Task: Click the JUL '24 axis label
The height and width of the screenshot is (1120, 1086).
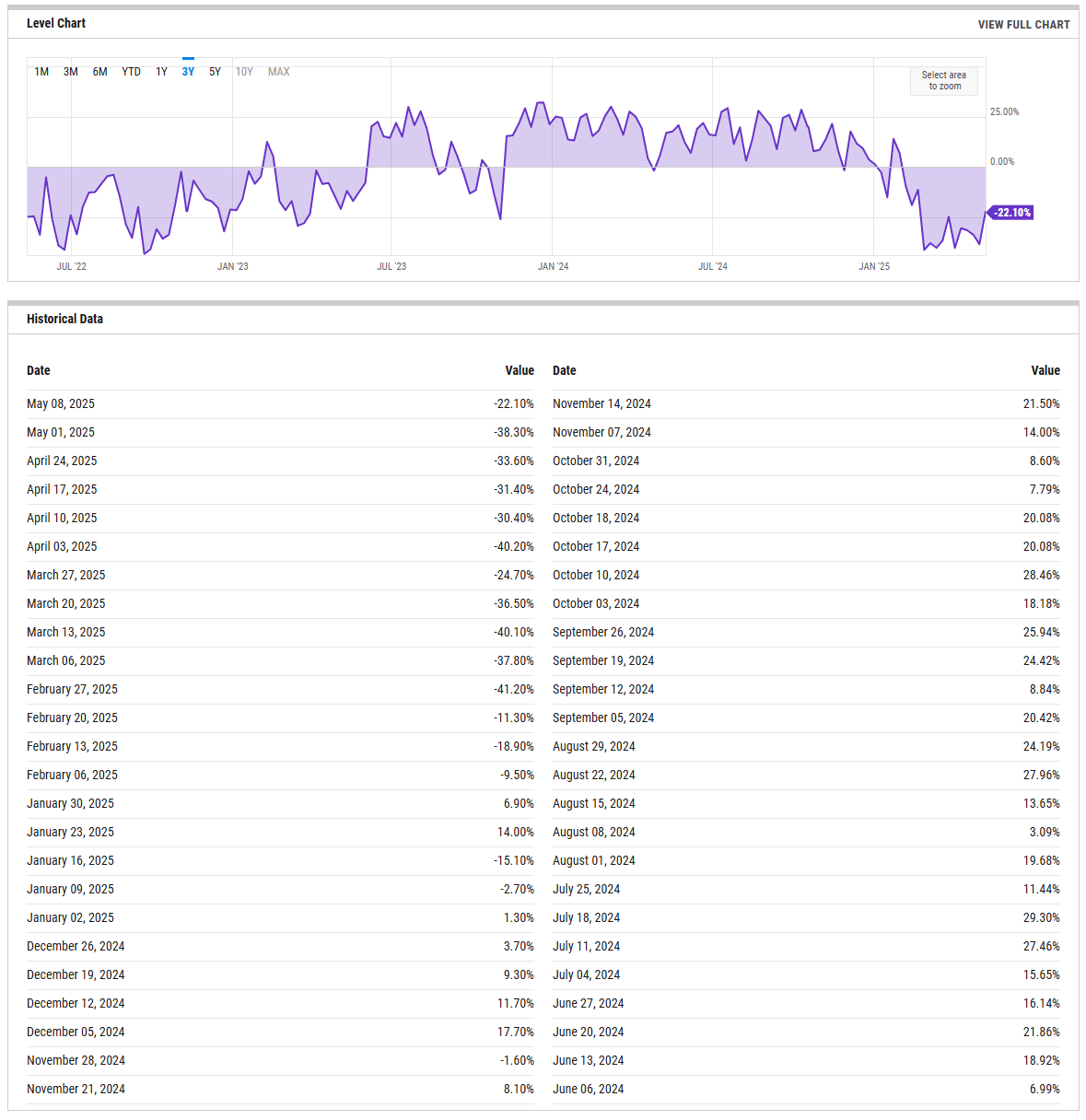Action: pyautogui.click(x=712, y=266)
